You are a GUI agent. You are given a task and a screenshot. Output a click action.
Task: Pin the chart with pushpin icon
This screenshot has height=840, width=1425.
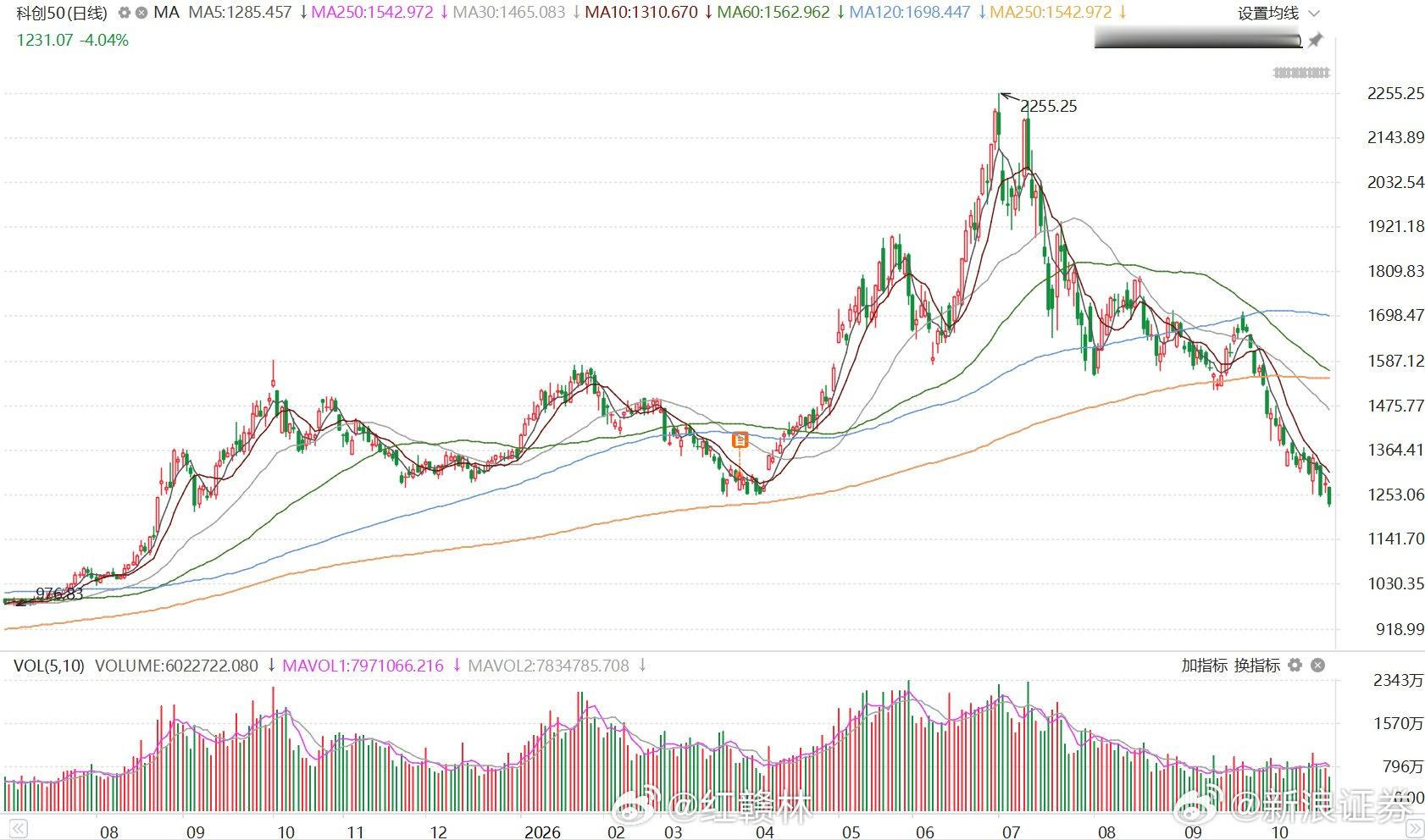pyautogui.click(x=1315, y=40)
